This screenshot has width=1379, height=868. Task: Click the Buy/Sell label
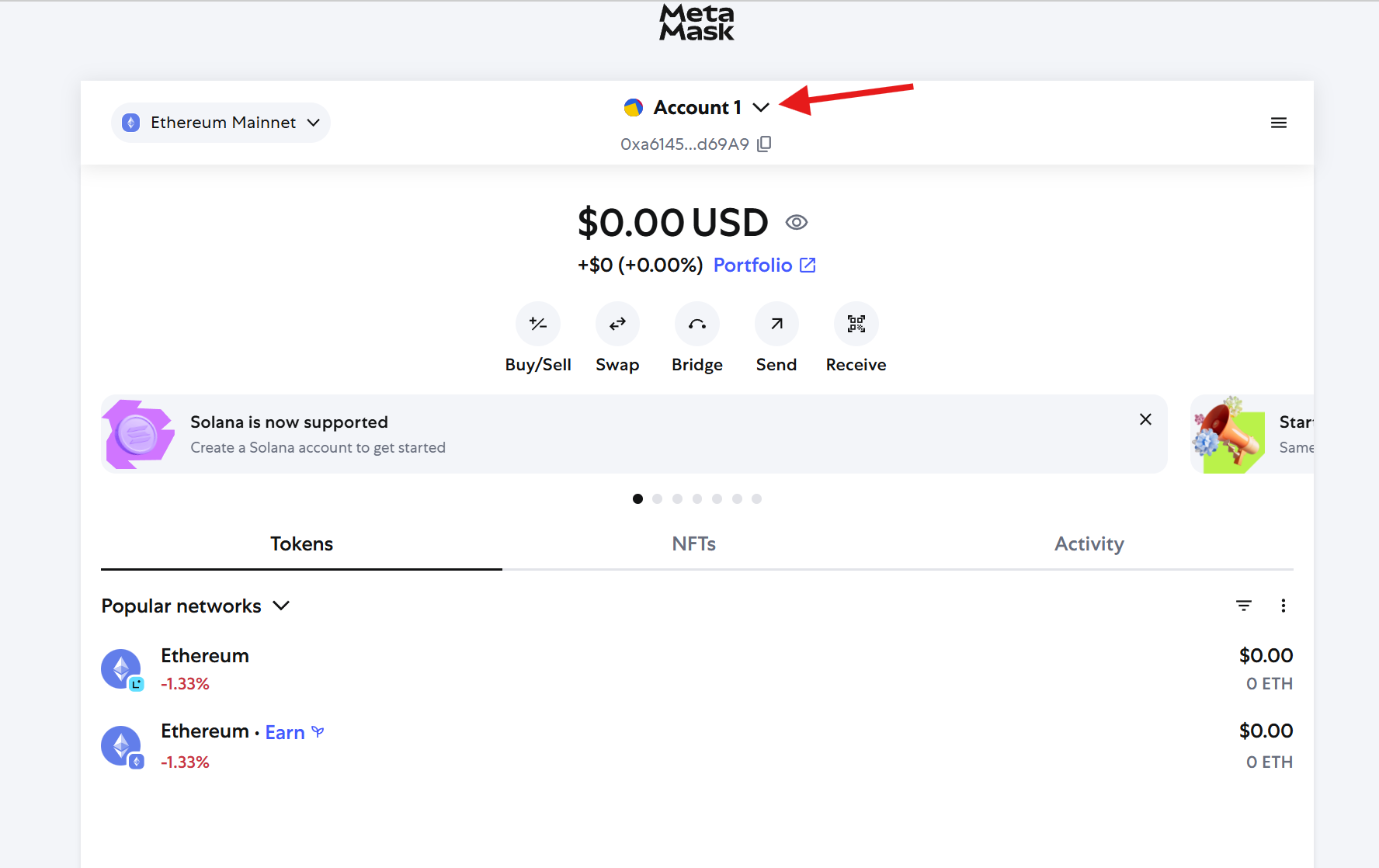[x=538, y=365]
